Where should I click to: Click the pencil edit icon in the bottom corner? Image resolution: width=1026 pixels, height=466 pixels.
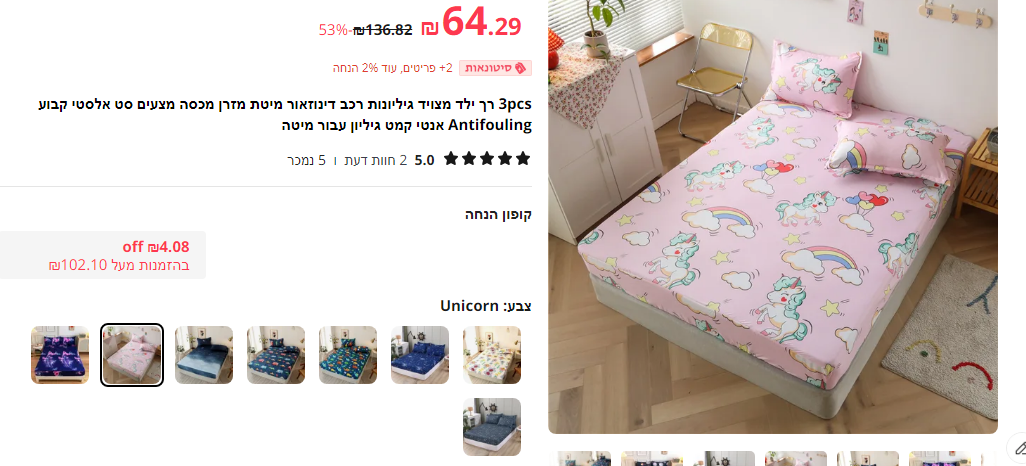point(1019,449)
